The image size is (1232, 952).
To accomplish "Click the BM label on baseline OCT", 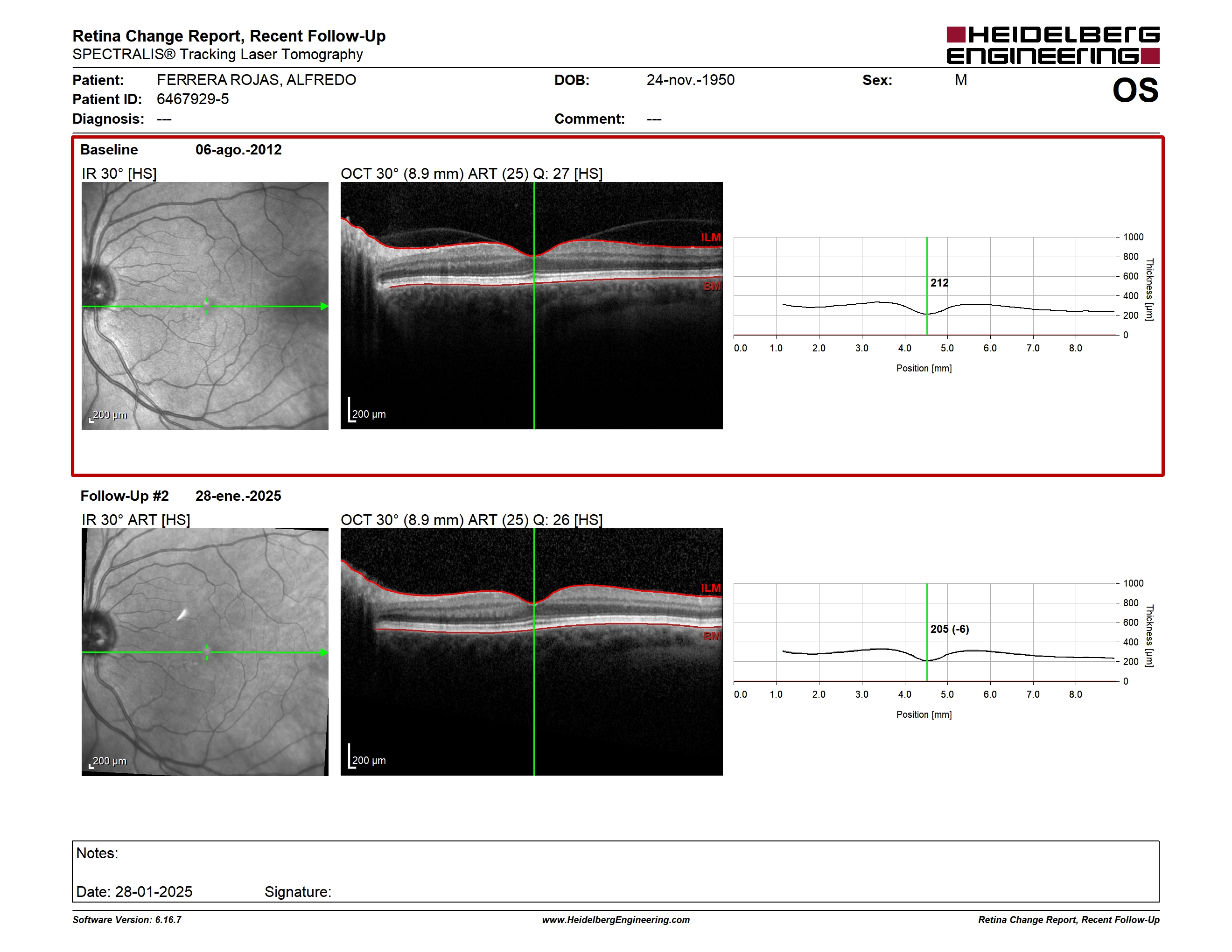I will (x=712, y=286).
